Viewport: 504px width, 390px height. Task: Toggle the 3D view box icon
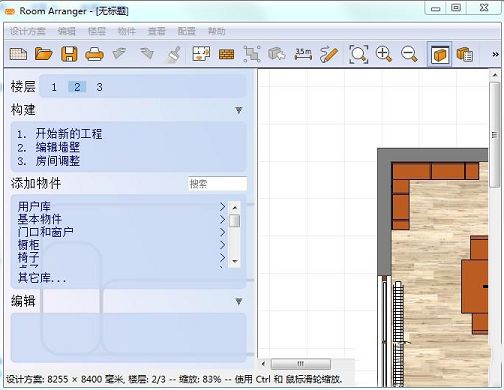point(439,54)
